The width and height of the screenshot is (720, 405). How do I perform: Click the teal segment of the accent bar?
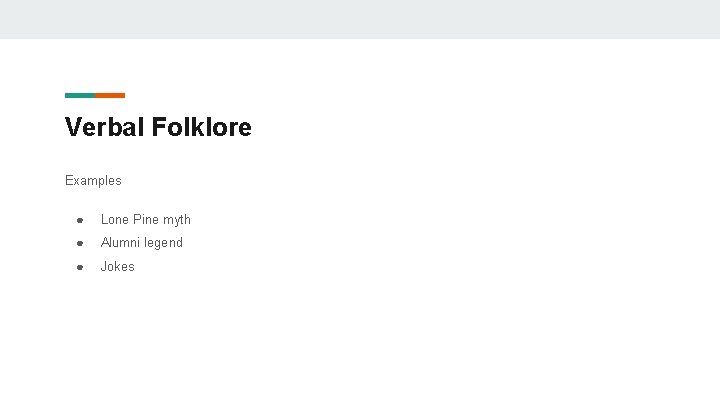point(80,95)
